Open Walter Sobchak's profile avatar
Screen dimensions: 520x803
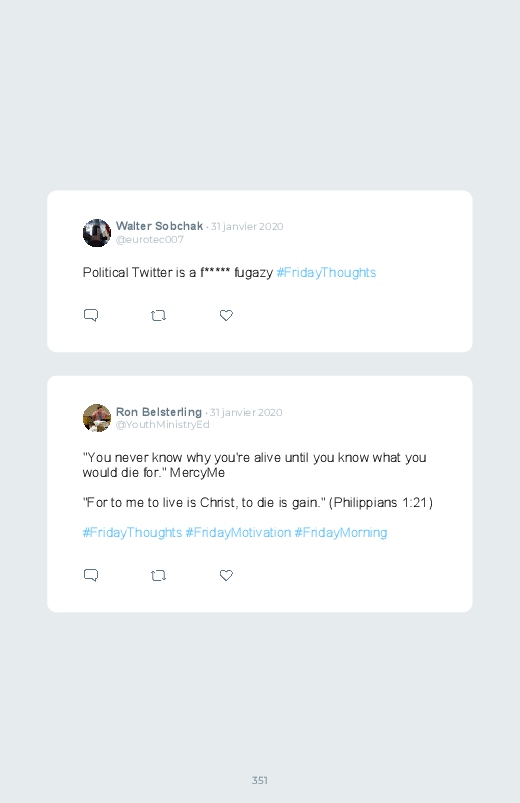pos(97,233)
